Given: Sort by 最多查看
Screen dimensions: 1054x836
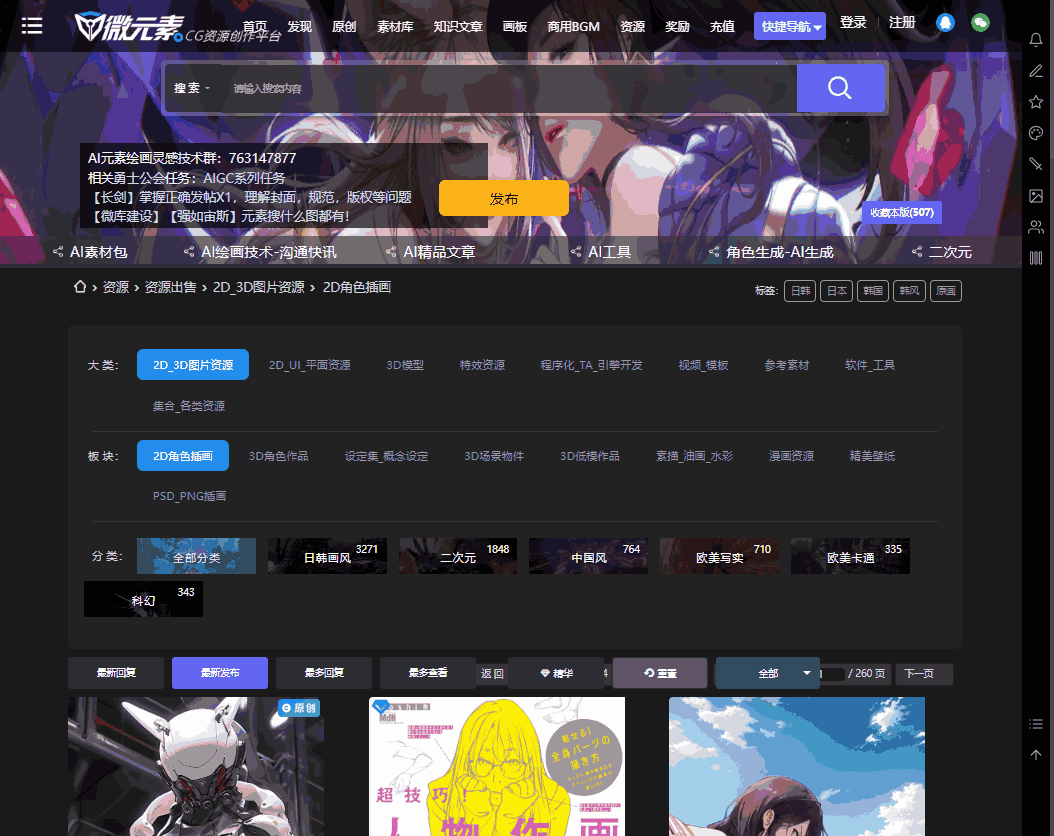Looking at the screenshot, I should point(428,673).
